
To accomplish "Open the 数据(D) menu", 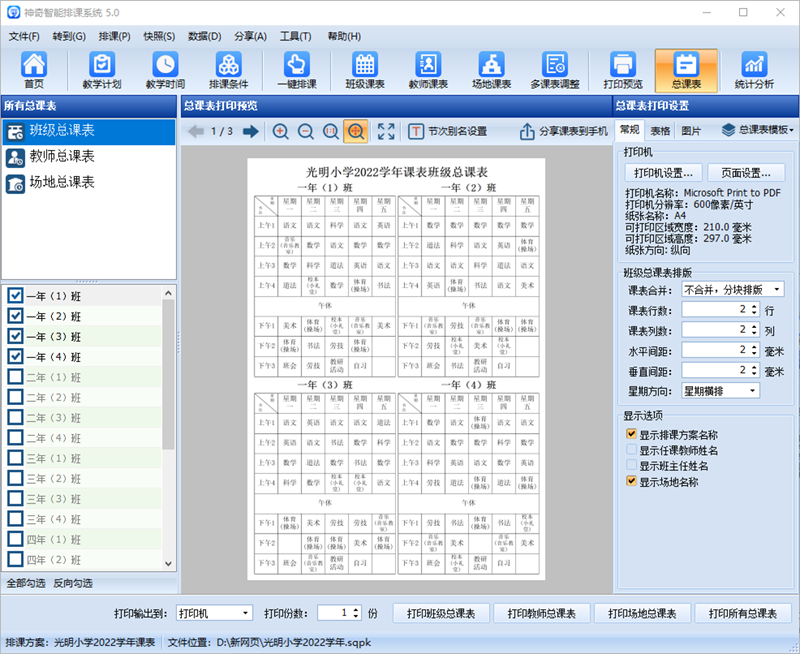I will point(205,37).
